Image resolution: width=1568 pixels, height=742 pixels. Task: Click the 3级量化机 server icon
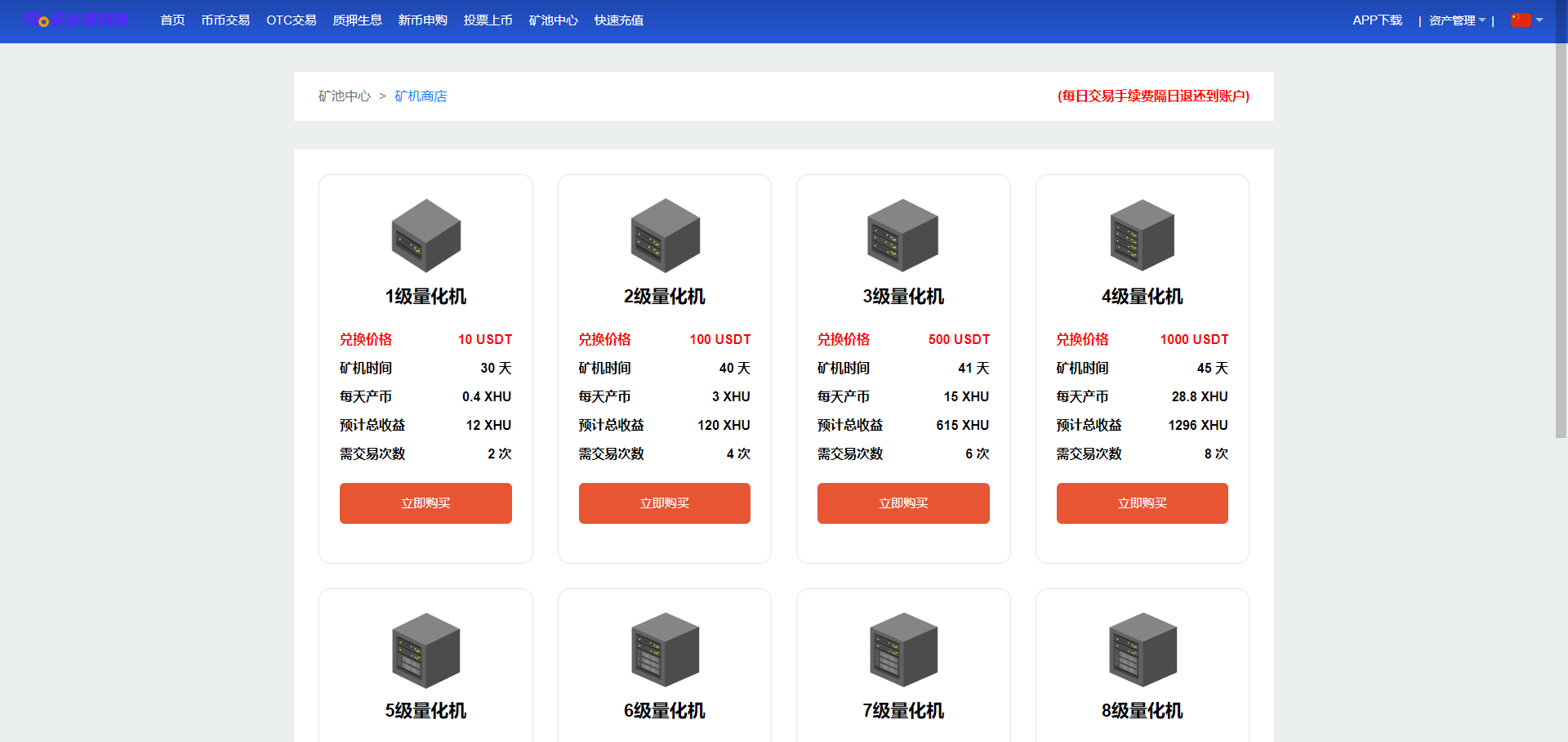[903, 235]
